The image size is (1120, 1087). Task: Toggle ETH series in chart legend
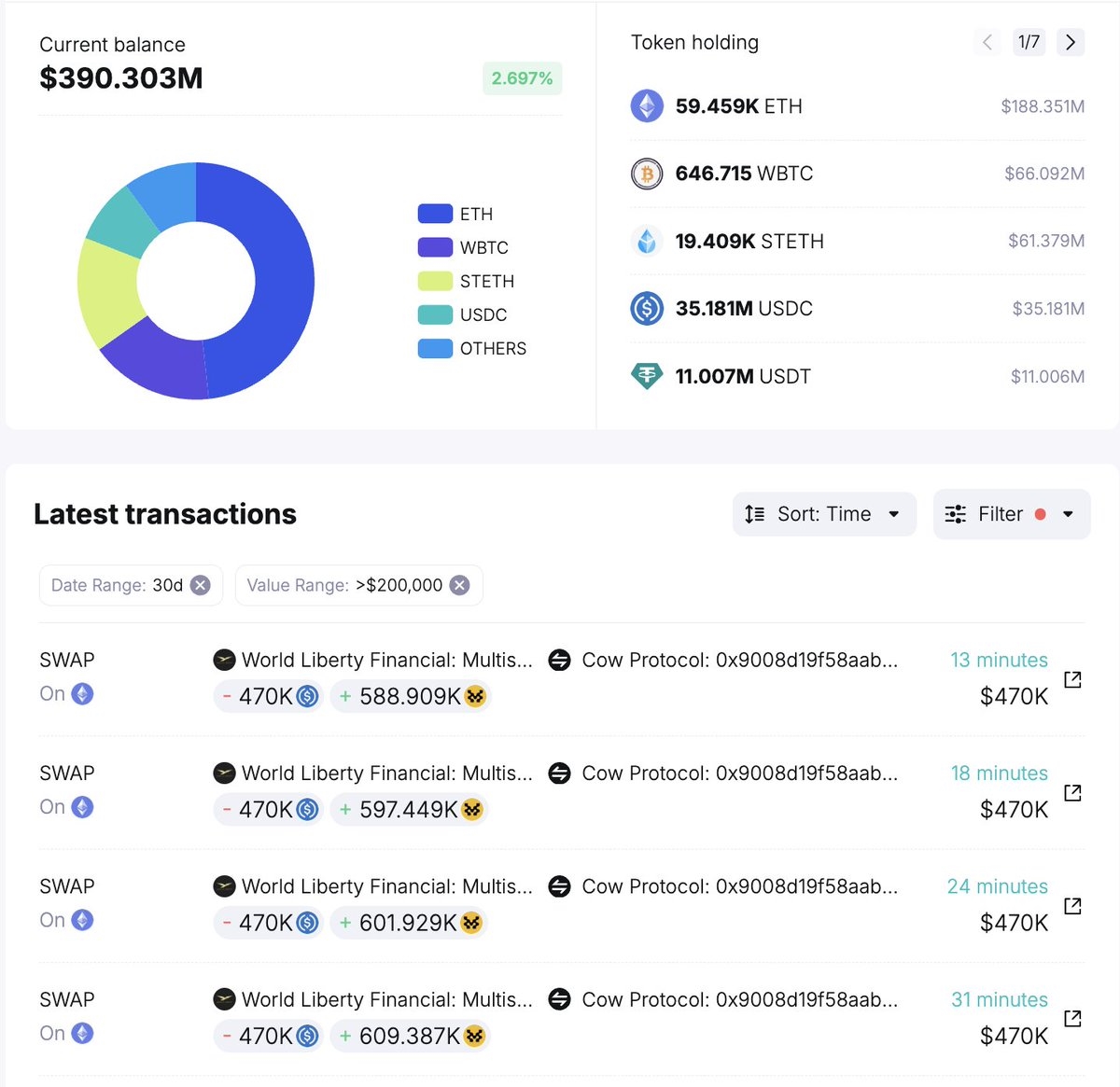point(455,215)
